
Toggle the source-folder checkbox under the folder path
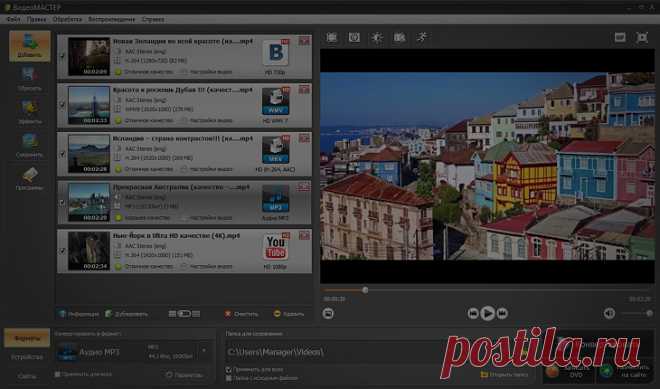point(229,378)
